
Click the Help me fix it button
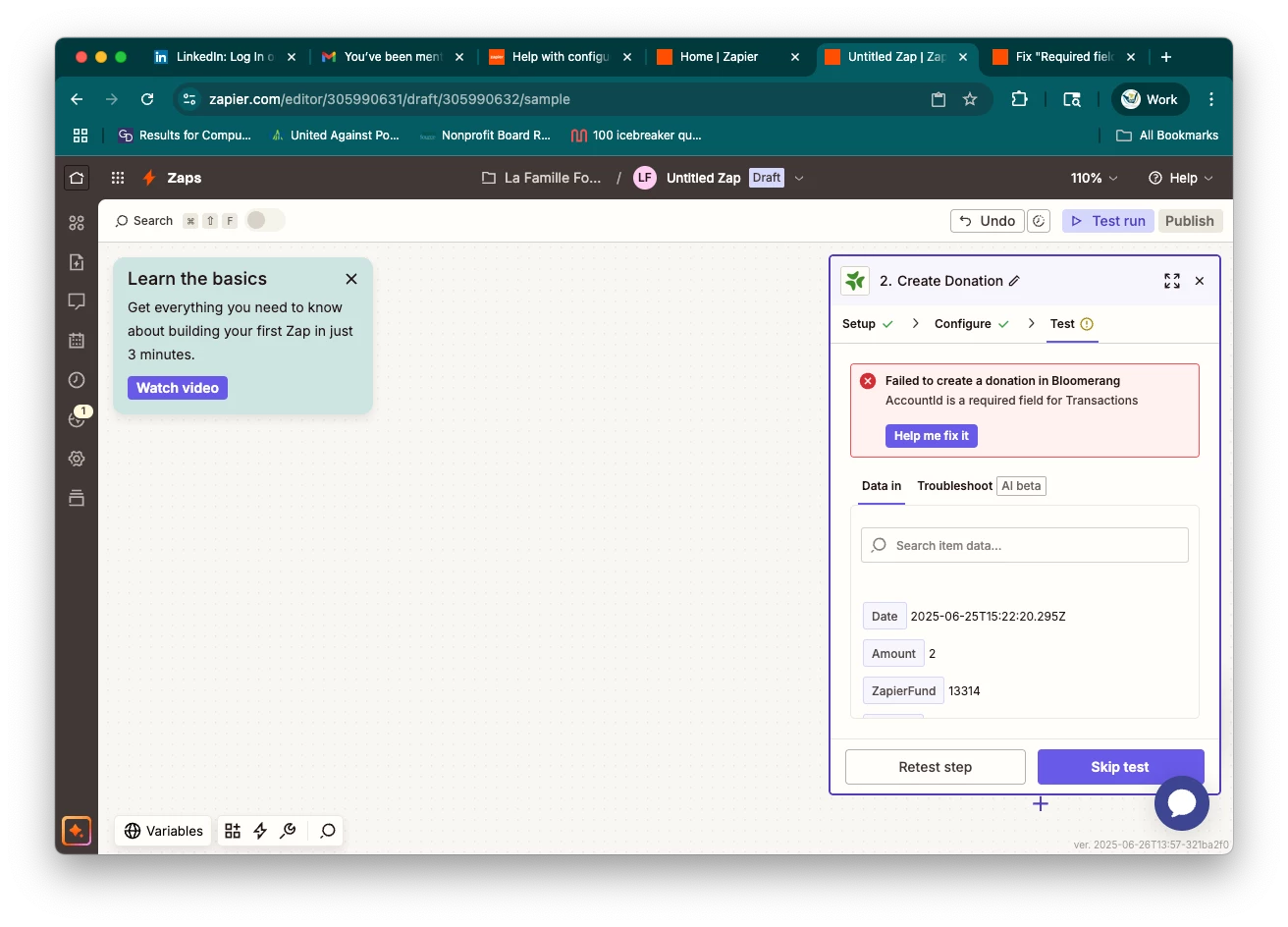pos(932,436)
